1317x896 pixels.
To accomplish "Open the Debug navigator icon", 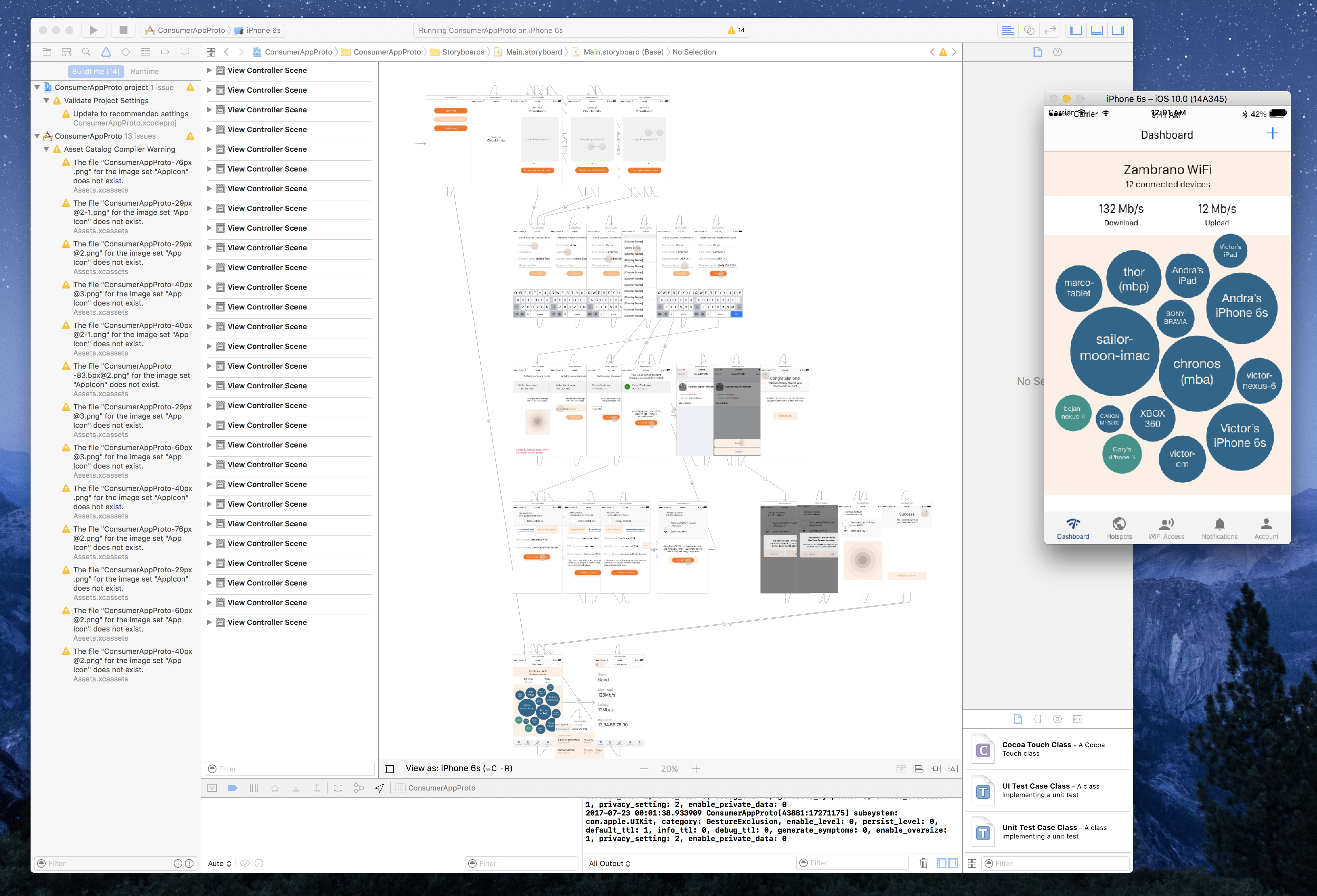I will click(x=146, y=52).
